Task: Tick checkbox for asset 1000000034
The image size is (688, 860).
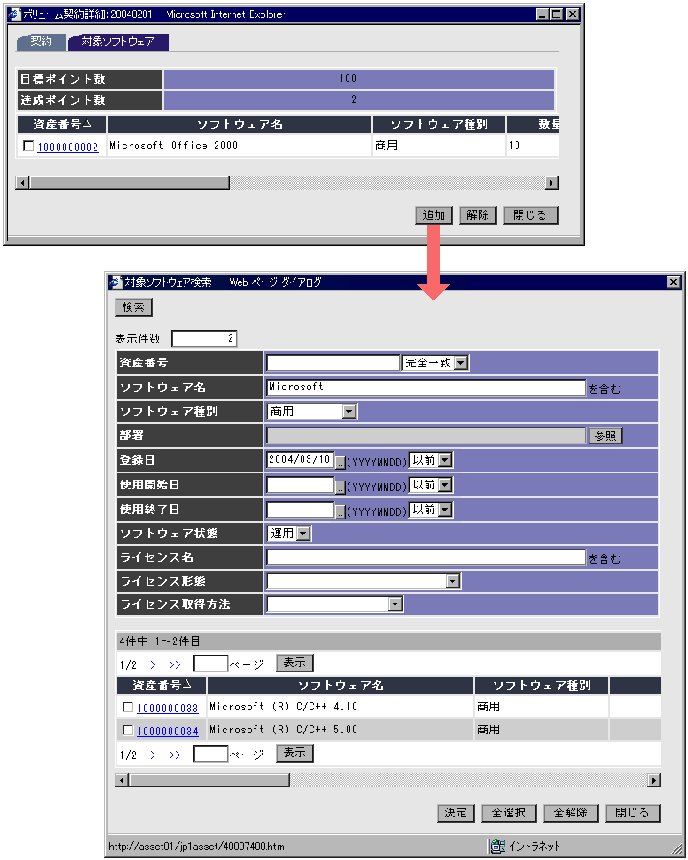Action: point(128,730)
